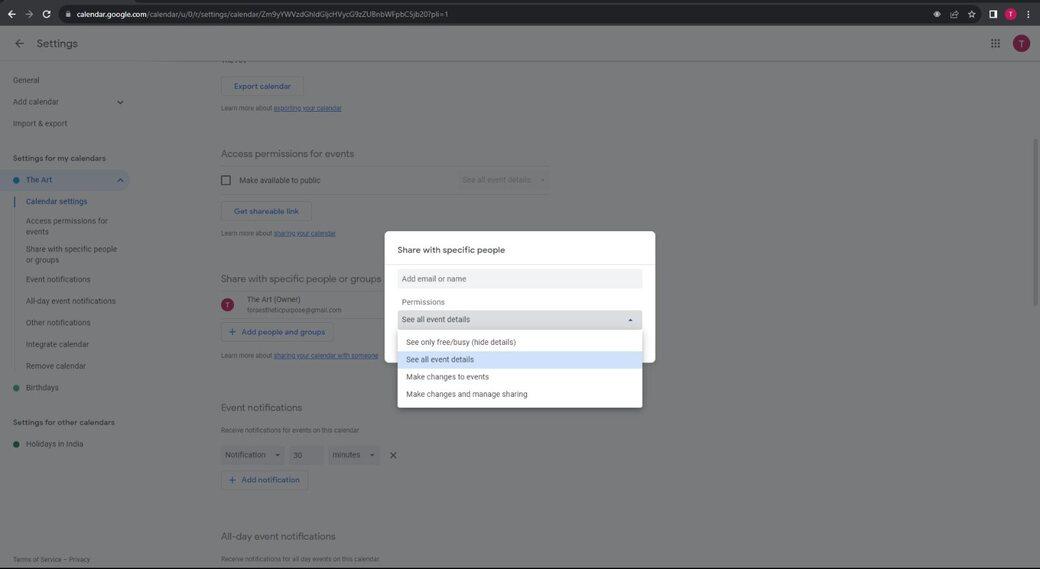The height and width of the screenshot is (569, 1040).
Task: Open the exporting your calendar link
Action: tap(308, 108)
